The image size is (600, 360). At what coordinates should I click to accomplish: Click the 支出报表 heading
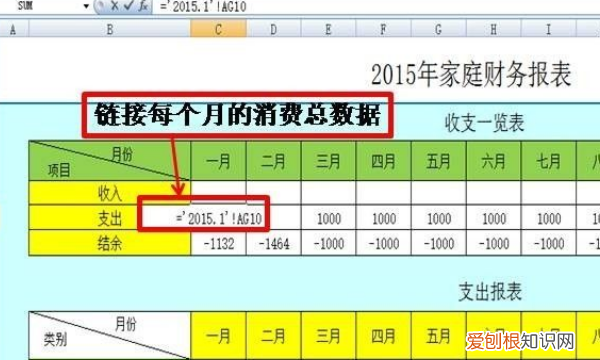[x=490, y=292]
